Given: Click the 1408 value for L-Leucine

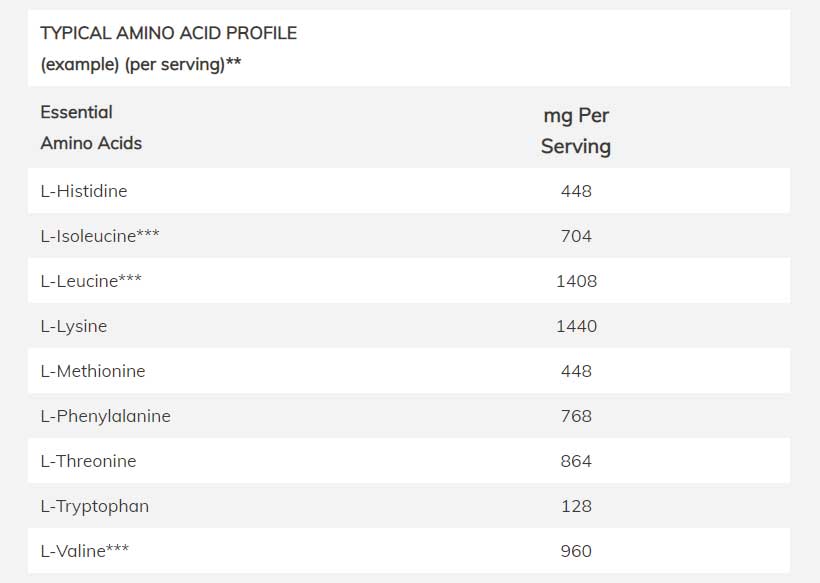Looking at the screenshot, I should (576, 281).
